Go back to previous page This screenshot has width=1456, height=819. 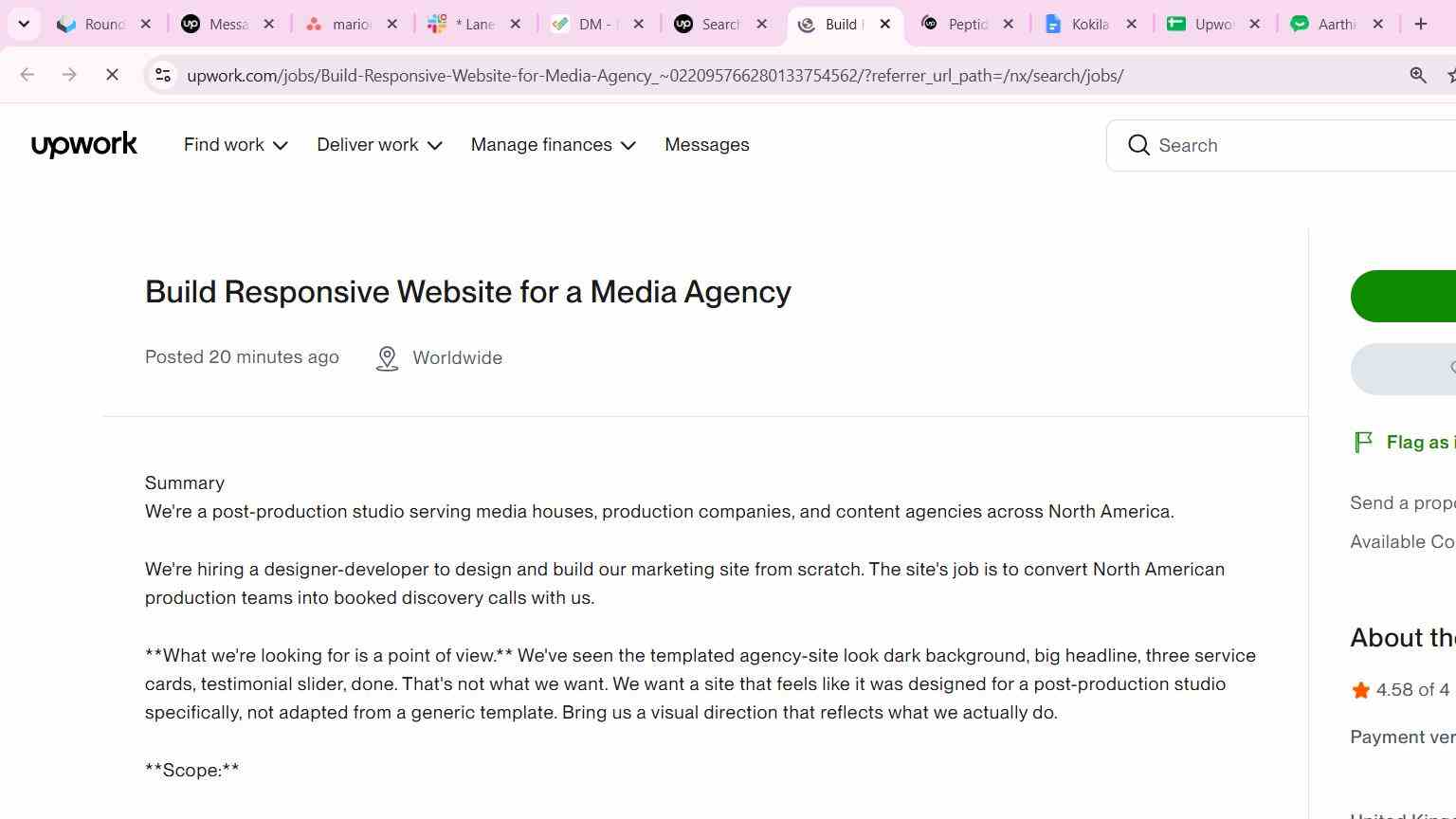pos(27,75)
